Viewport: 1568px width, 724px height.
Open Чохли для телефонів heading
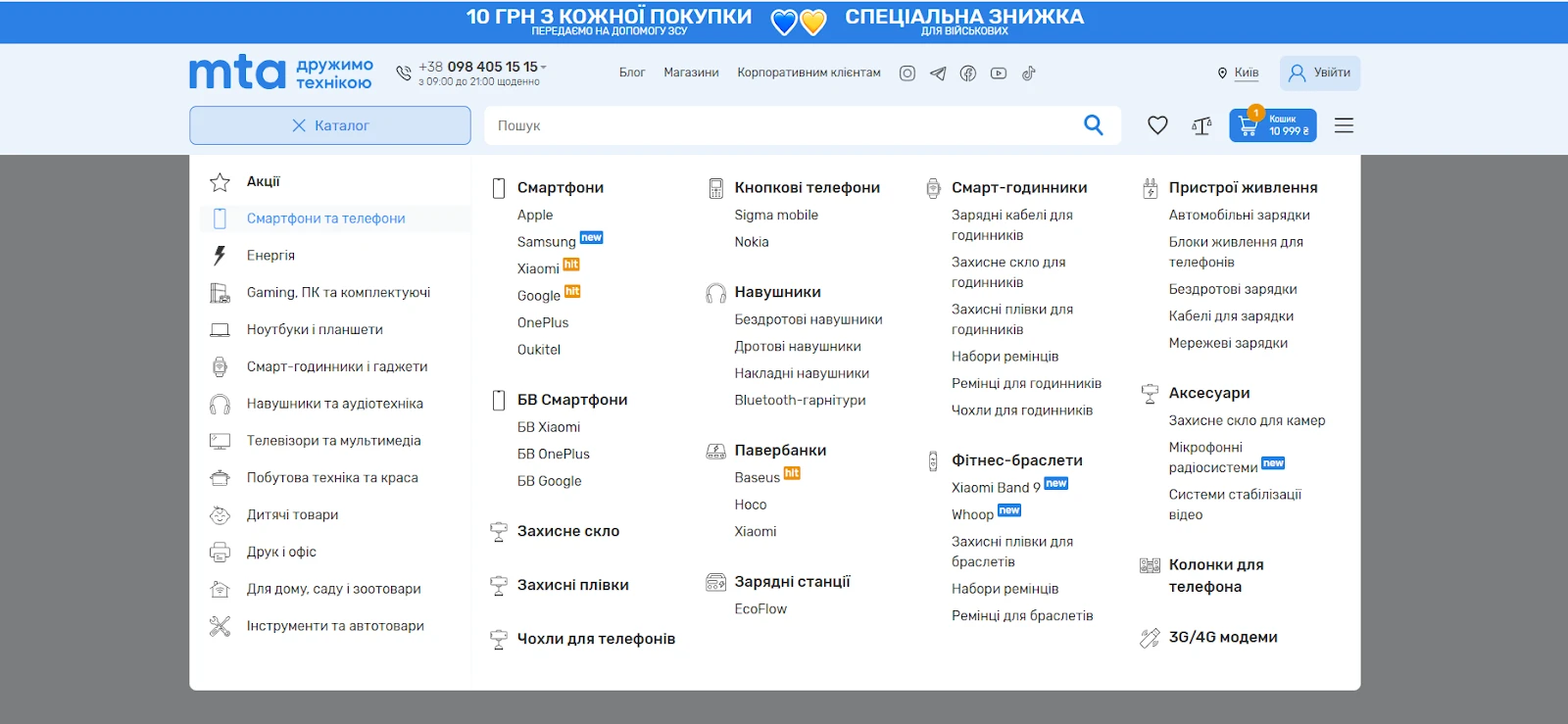[596, 639]
